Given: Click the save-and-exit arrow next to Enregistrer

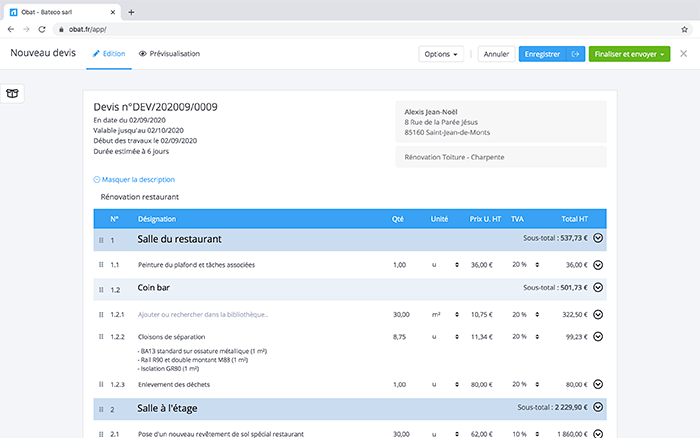Looking at the screenshot, I should coord(575,54).
